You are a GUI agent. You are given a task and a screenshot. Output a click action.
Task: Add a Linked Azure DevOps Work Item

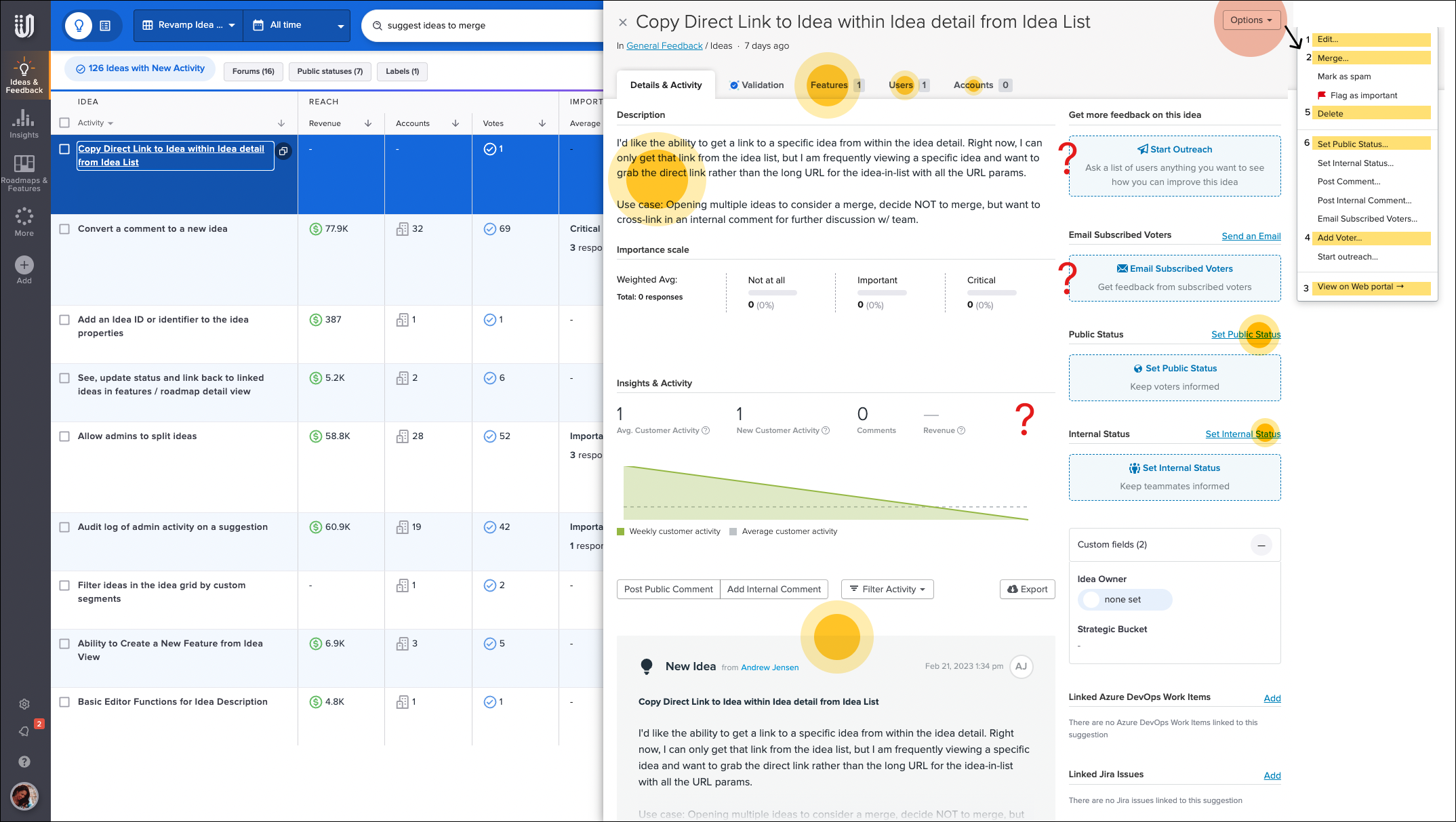click(x=1272, y=699)
